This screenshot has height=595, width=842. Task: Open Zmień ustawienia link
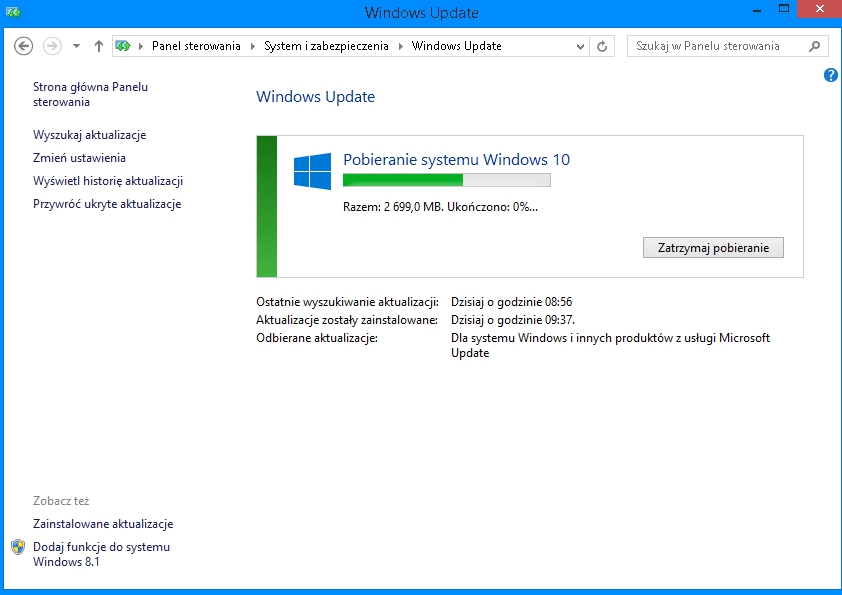(x=79, y=158)
